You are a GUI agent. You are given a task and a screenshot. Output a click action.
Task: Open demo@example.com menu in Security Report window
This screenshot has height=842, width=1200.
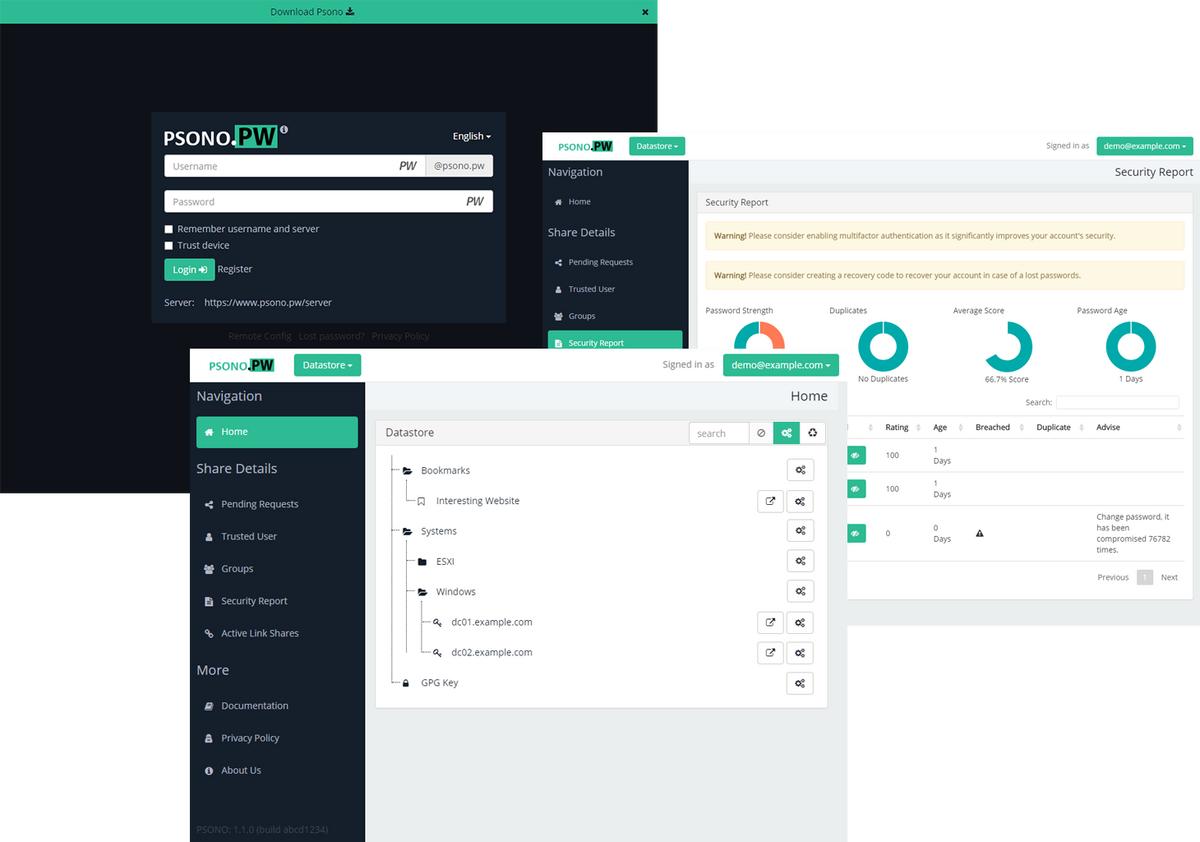pos(1145,146)
